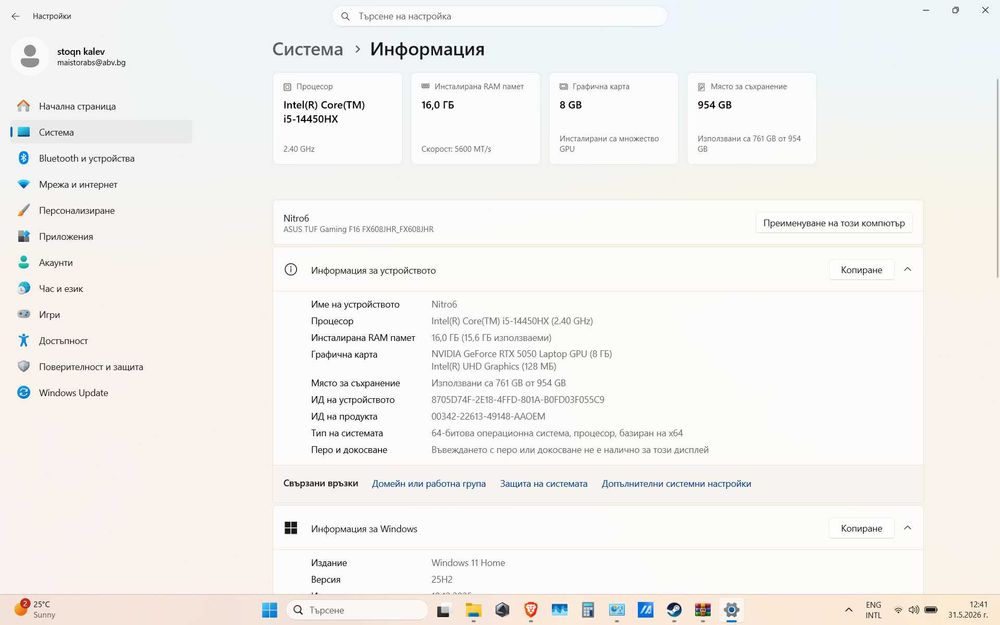
Task: Click the vertical scrollbar of settings page
Action: (x=997, y=178)
